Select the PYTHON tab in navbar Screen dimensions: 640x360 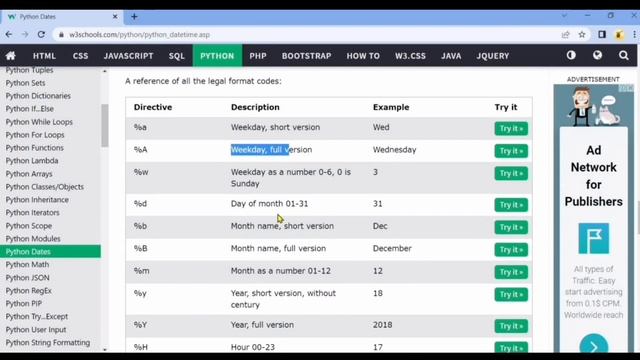tap(217, 56)
